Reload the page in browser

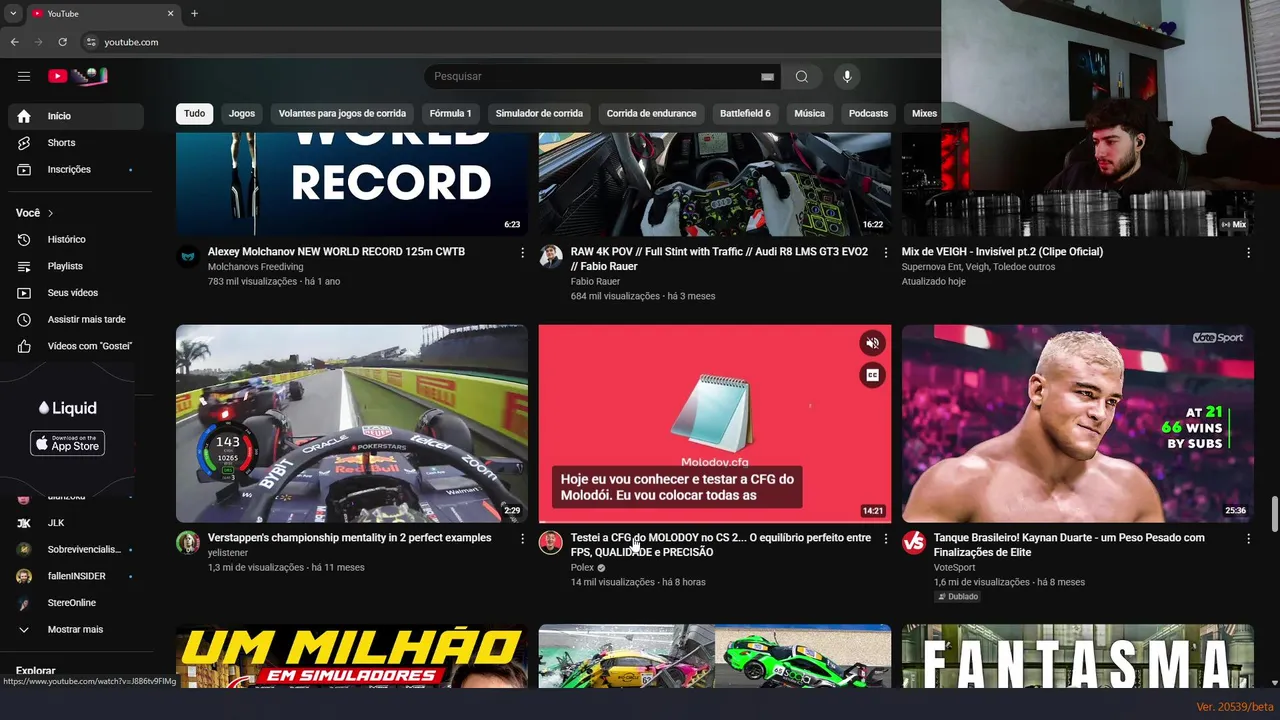click(62, 42)
